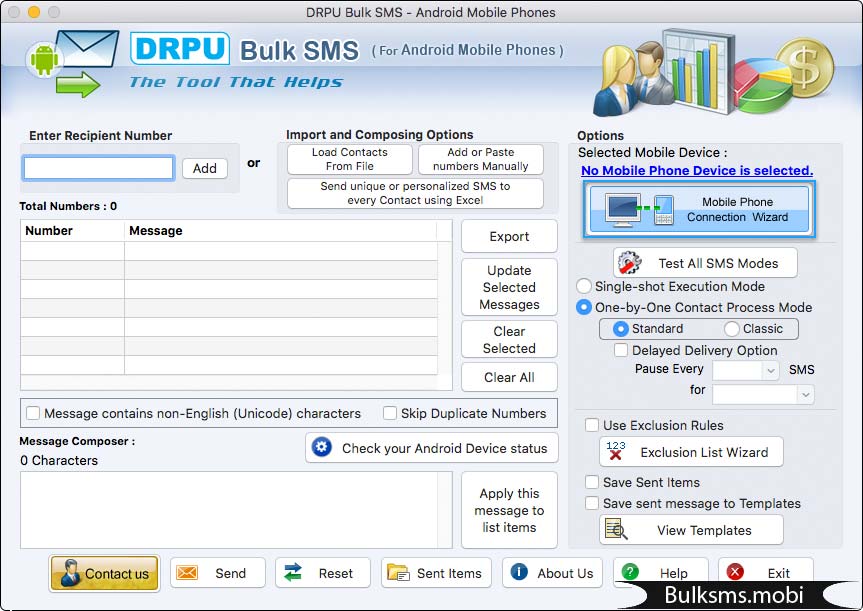Click the Add button
Screen dimensions: 863x611
coord(205,168)
